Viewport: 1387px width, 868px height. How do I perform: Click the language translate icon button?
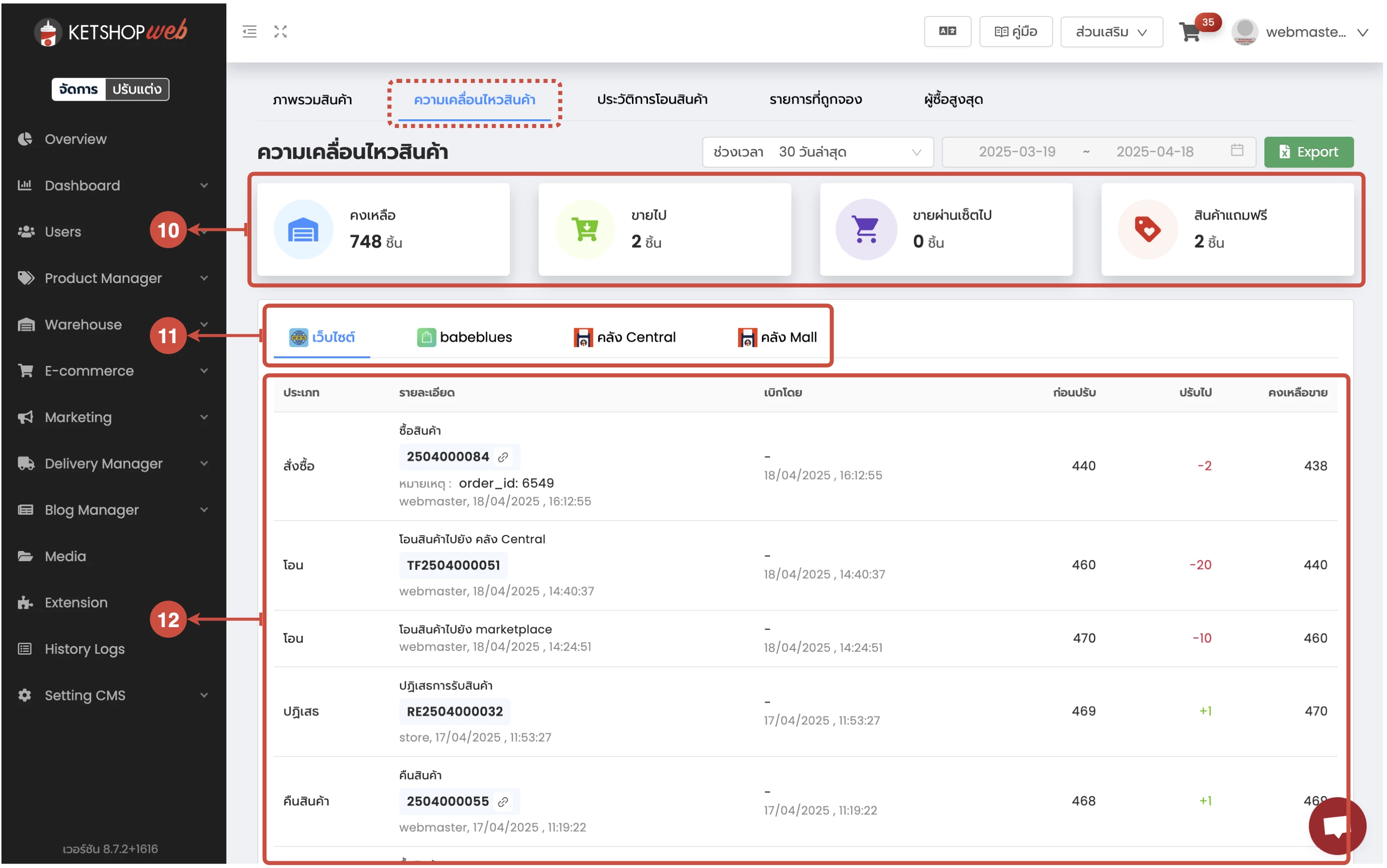click(947, 32)
